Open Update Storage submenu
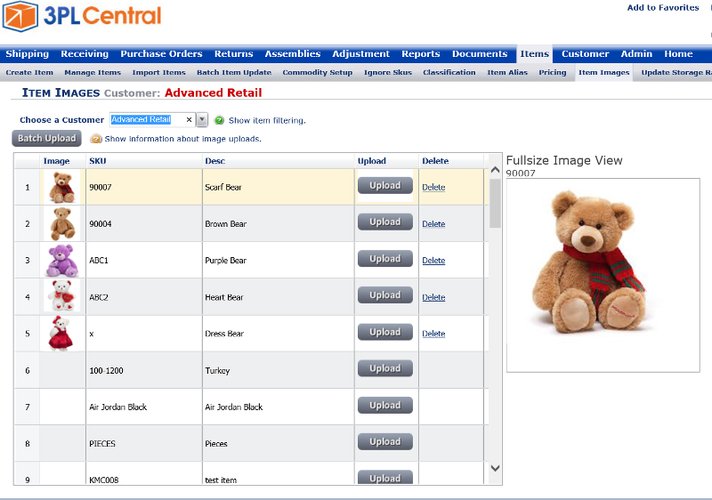The image size is (712, 500). (x=676, y=72)
